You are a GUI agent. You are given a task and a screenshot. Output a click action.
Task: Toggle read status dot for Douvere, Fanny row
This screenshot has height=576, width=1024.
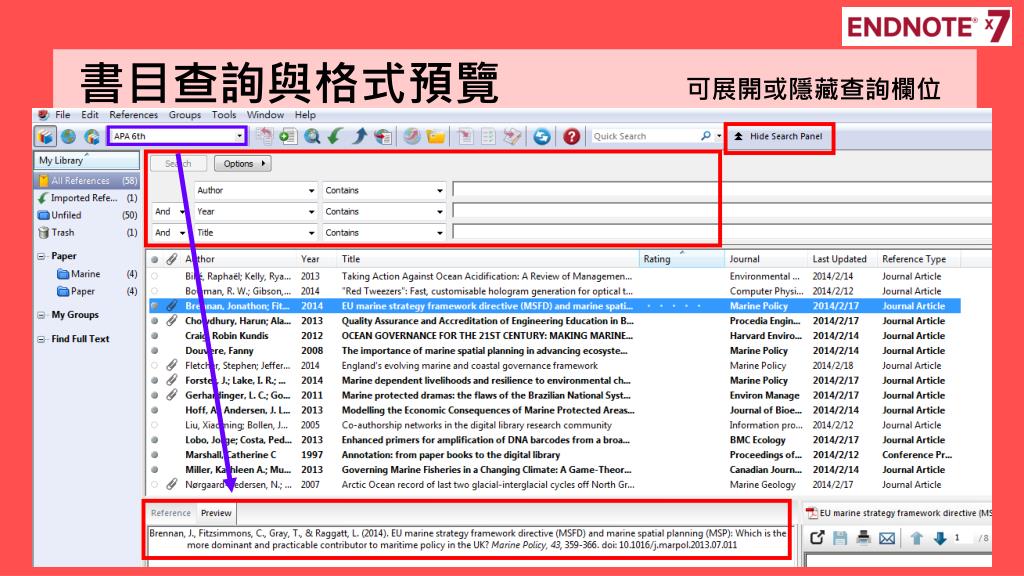[155, 351]
